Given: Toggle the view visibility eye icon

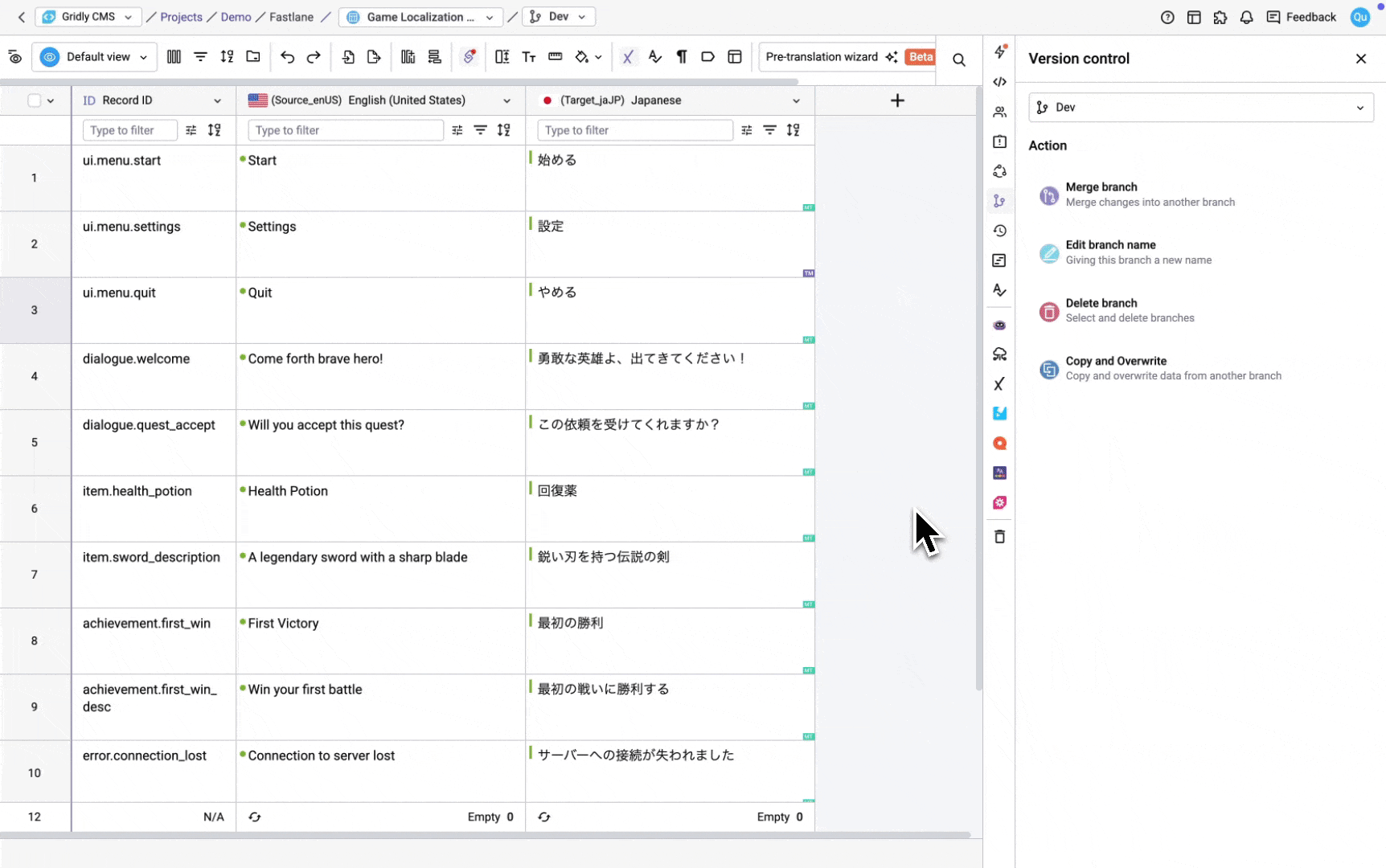Looking at the screenshot, I should [14, 57].
